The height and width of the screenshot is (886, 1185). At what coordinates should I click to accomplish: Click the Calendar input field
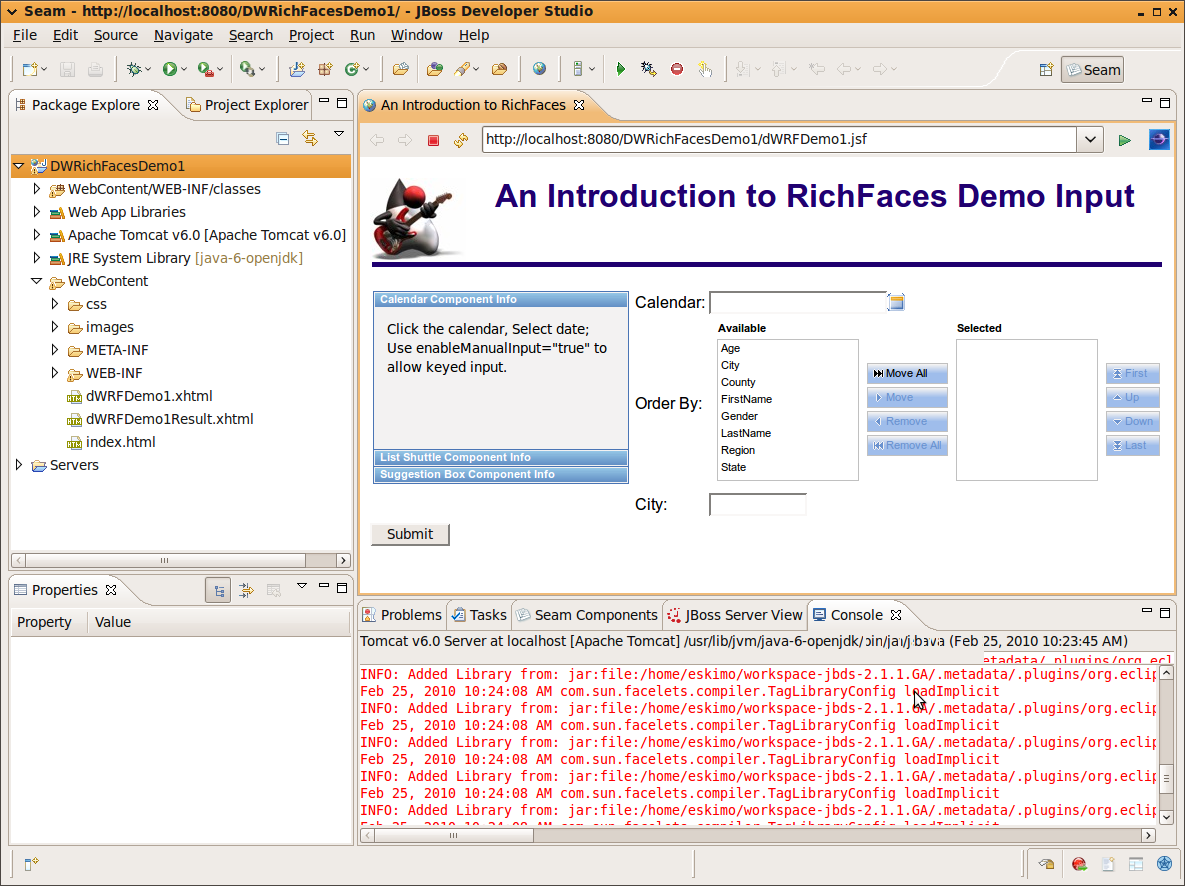coord(797,302)
